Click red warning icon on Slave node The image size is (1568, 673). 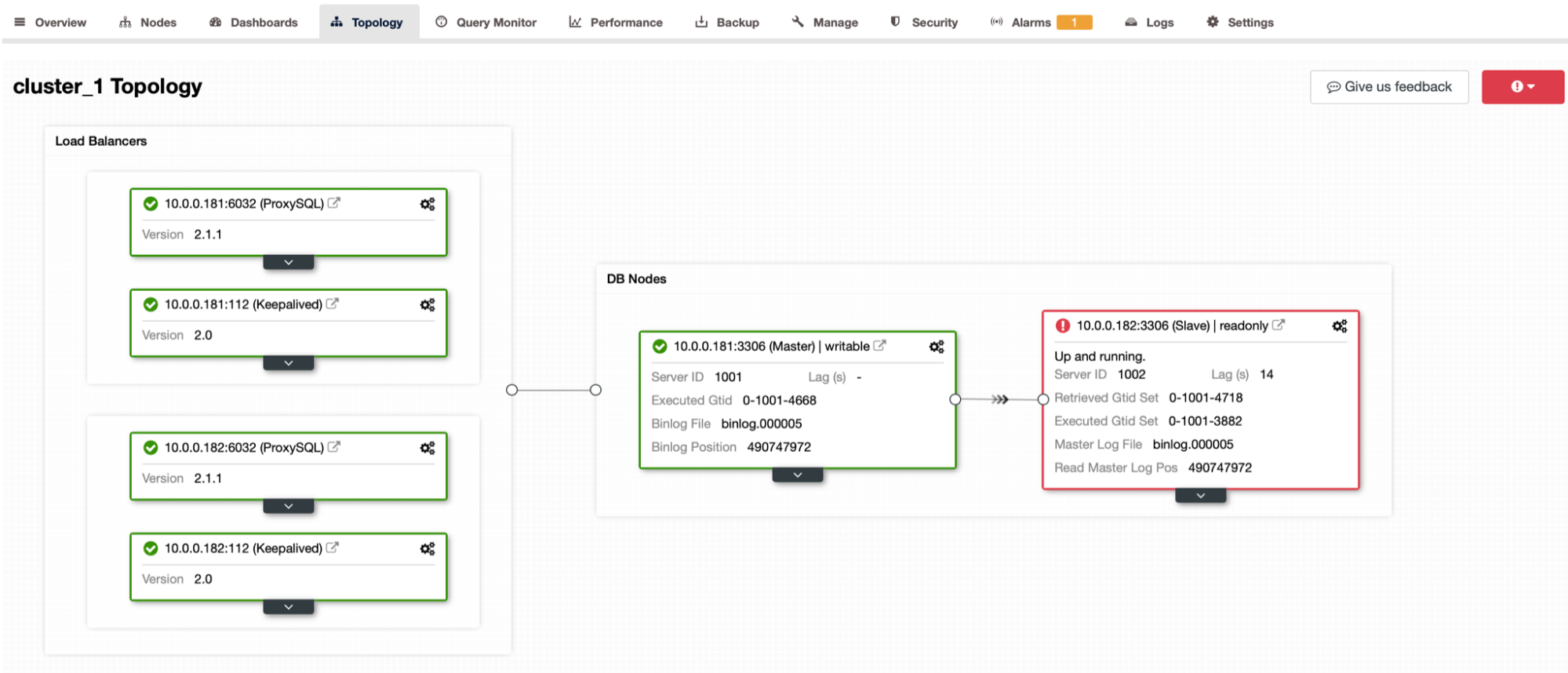pos(1063,326)
